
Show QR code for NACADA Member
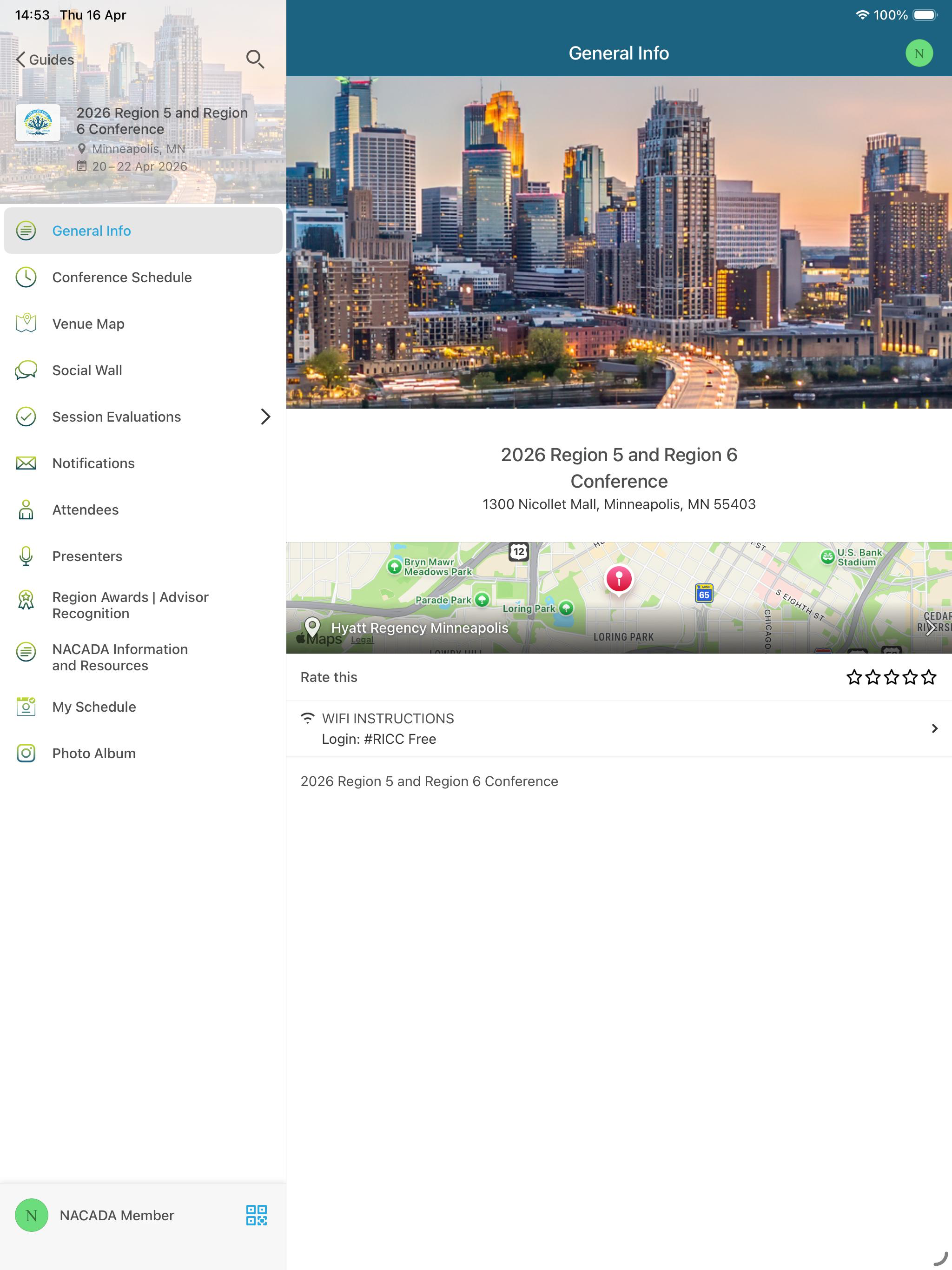(256, 1215)
